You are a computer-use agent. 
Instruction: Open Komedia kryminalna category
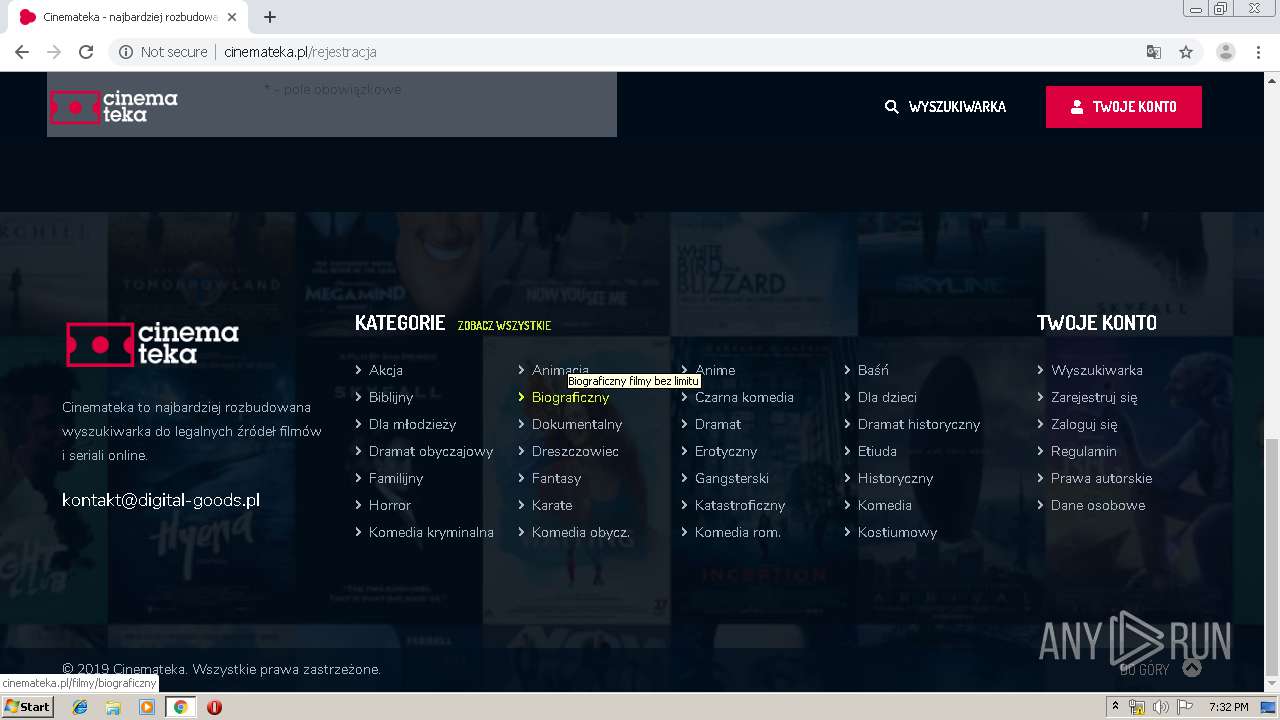click(431, 532)
